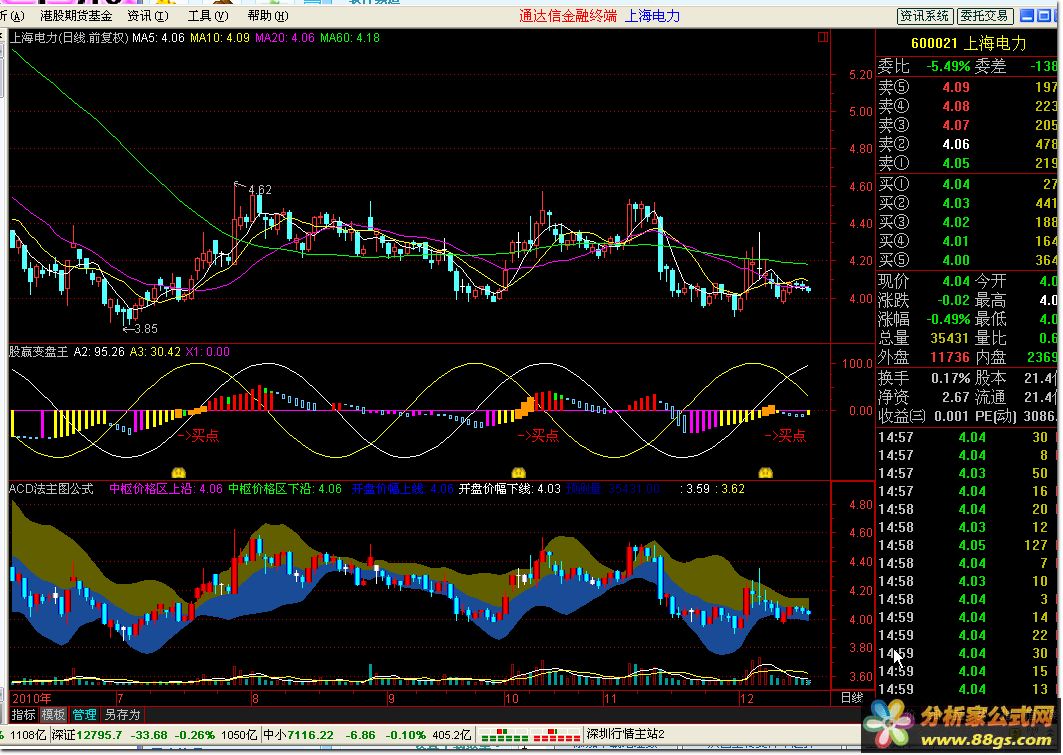Click the alarm icon below the July buy point

[x=179, y=472]
